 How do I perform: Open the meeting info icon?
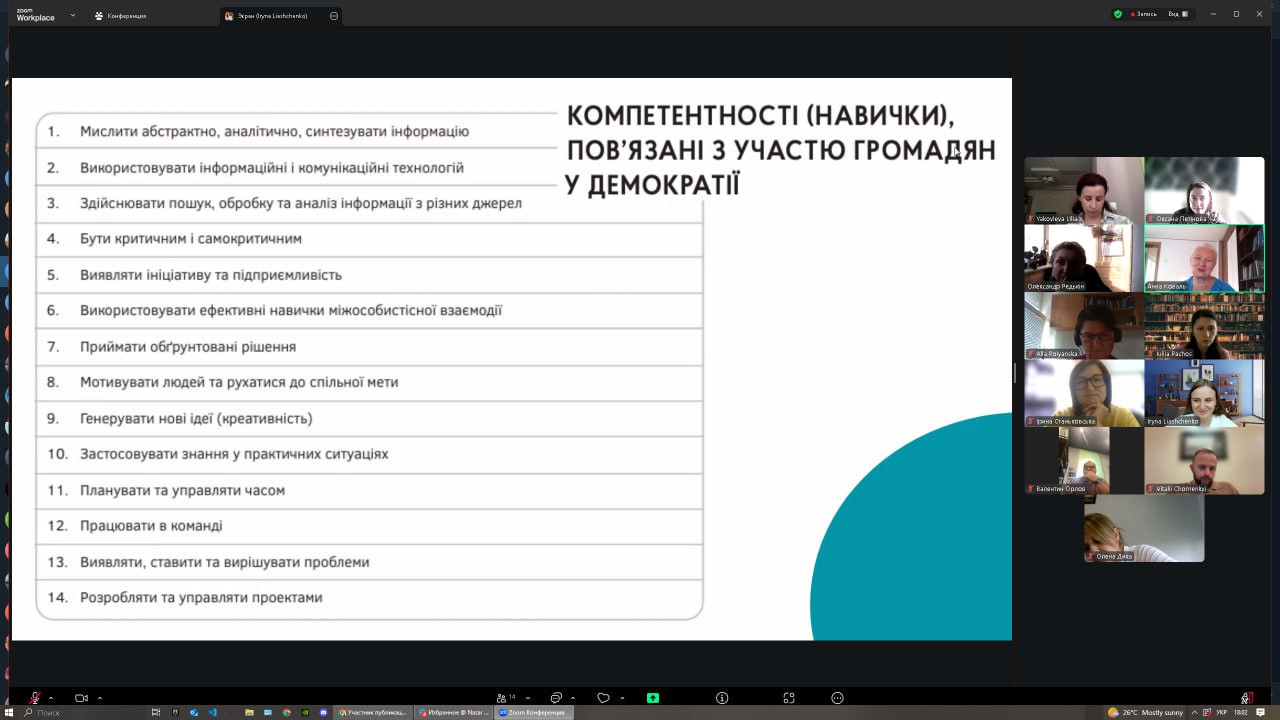[x=722, y=698]
